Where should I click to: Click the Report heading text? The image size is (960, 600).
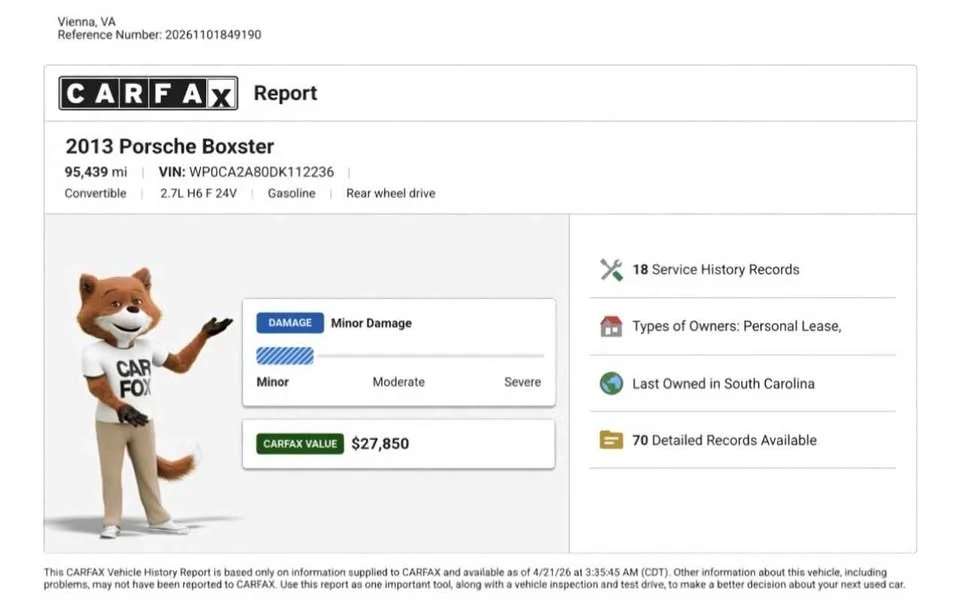(x=285, y=93)
